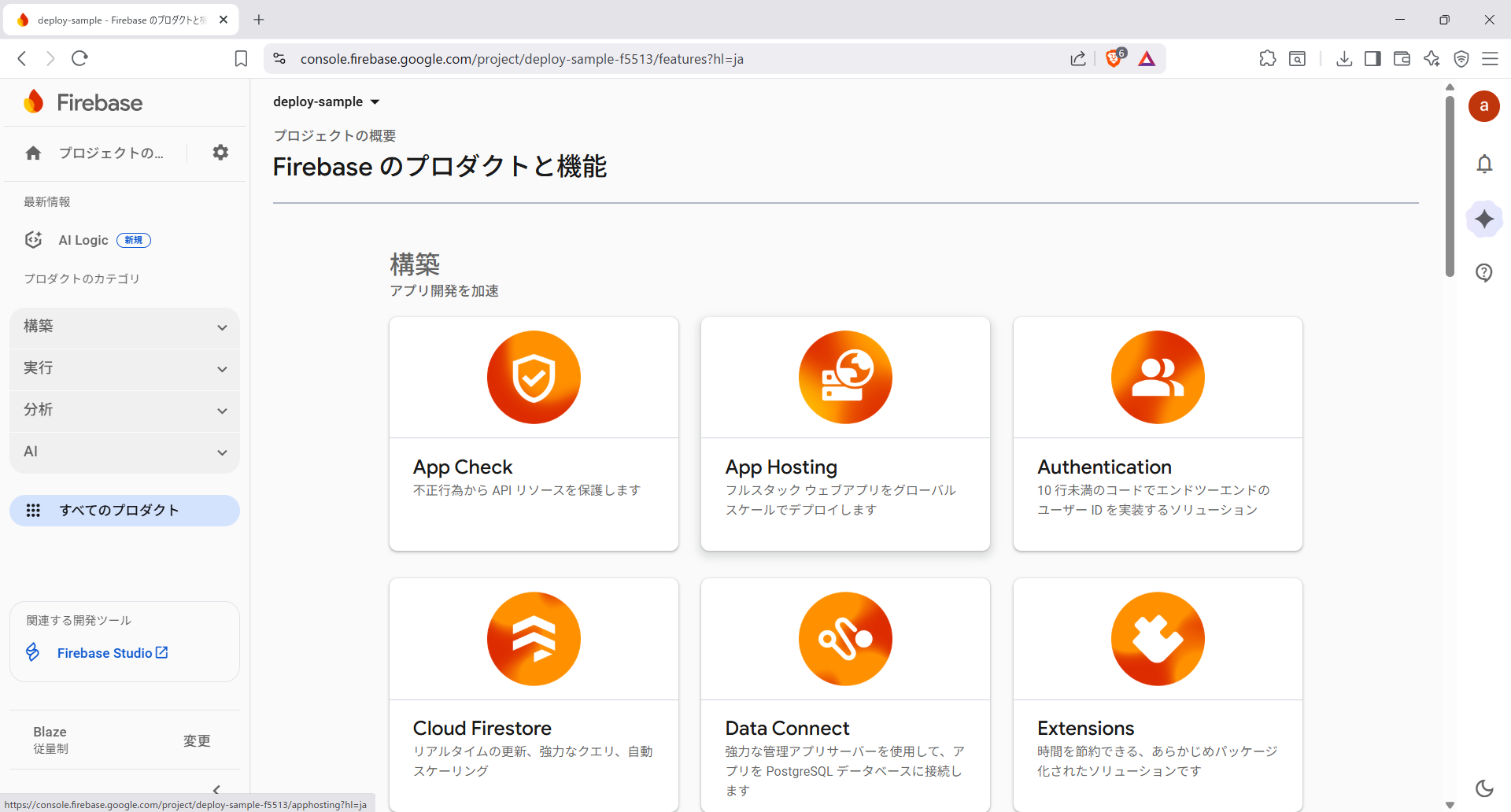Go back to the previous page
1511x812 pixels.
click(x=22, y=58)
